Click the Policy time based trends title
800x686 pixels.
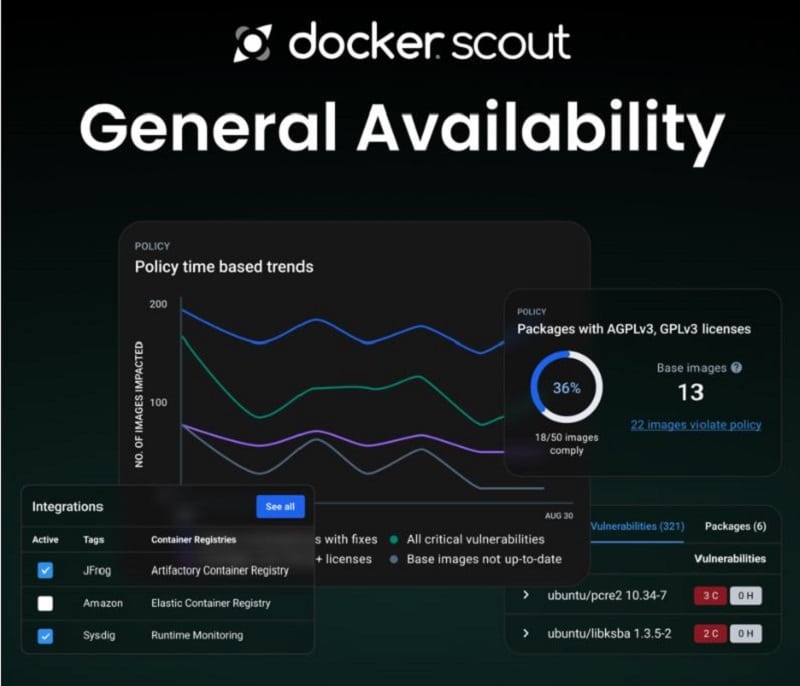[x=224, y=267]
